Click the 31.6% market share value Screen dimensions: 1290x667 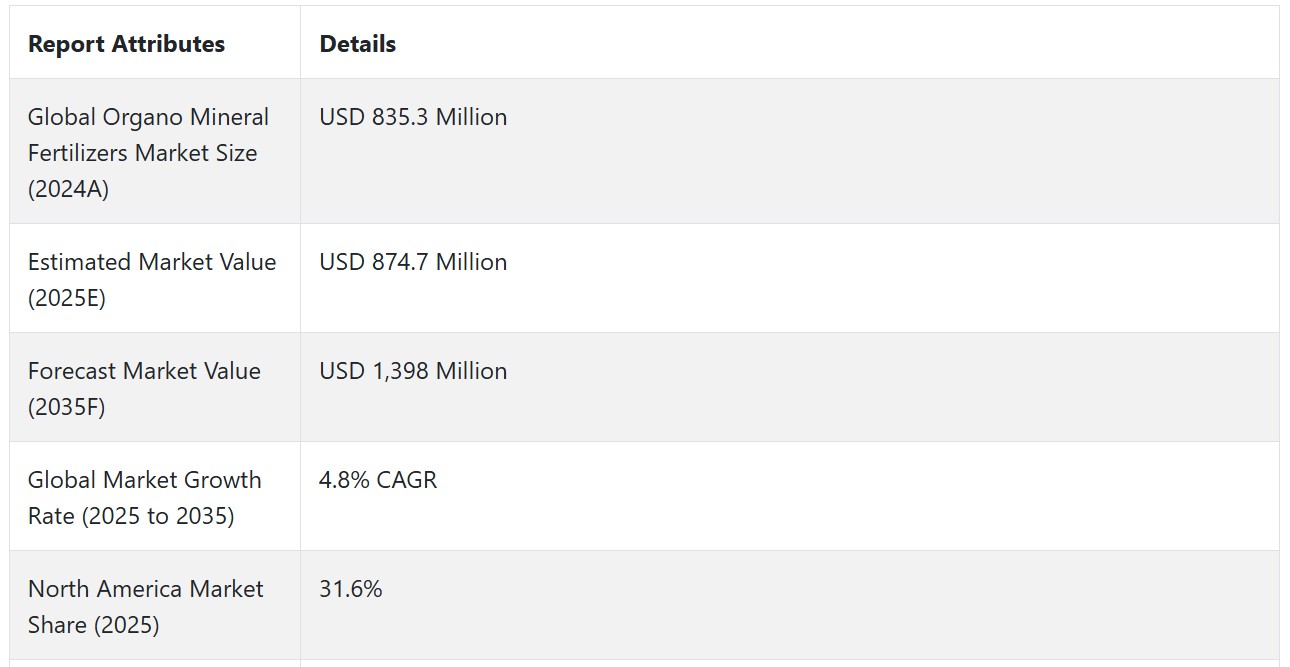[351, 589]
